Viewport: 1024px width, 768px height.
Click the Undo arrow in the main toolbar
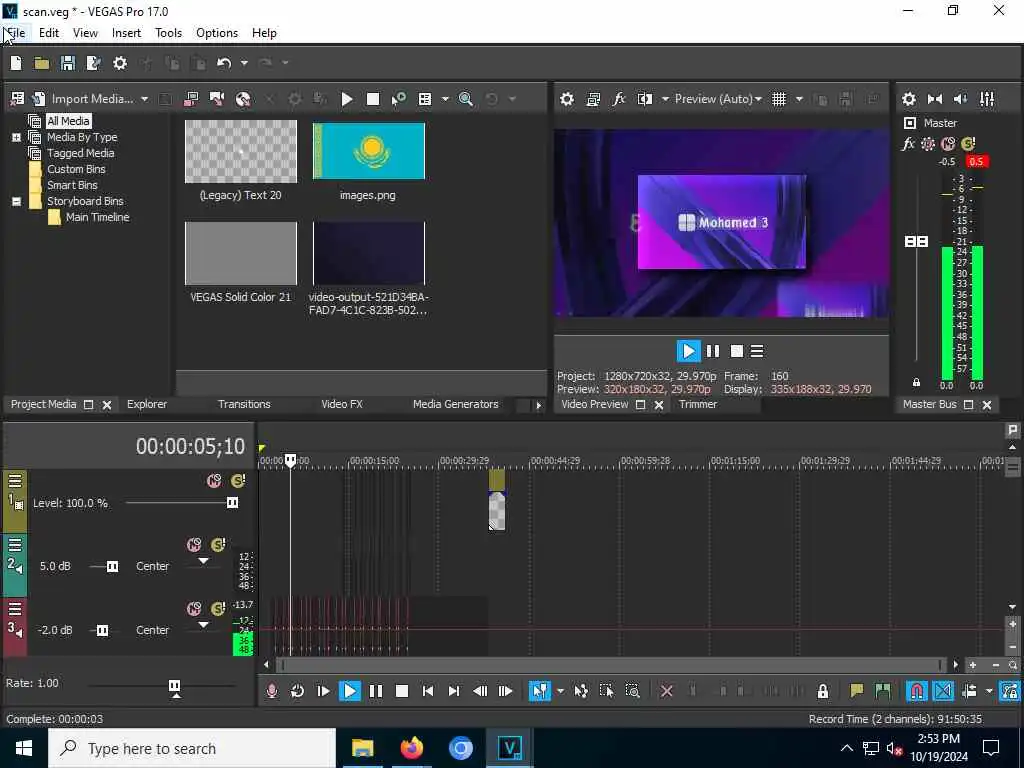coord(224,63)
